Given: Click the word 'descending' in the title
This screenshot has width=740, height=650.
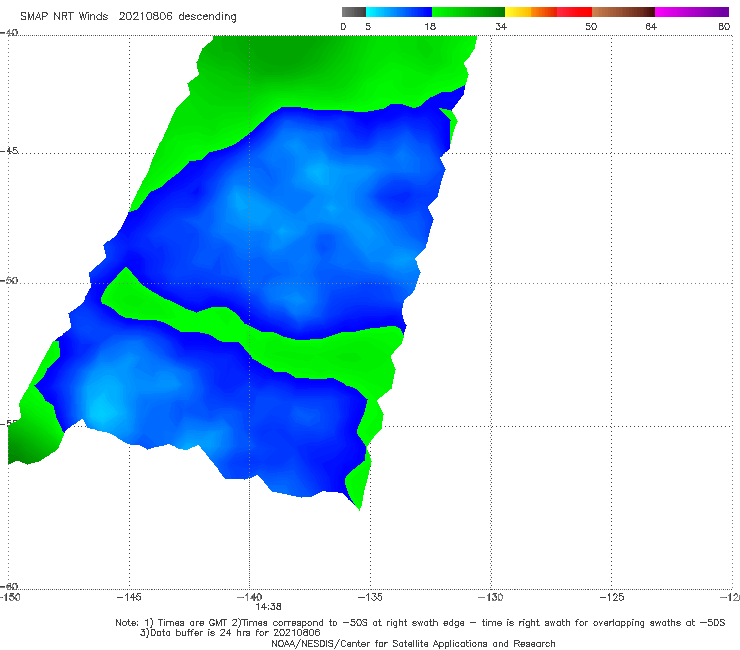Looking at the screenshot, I should (207, 17).
